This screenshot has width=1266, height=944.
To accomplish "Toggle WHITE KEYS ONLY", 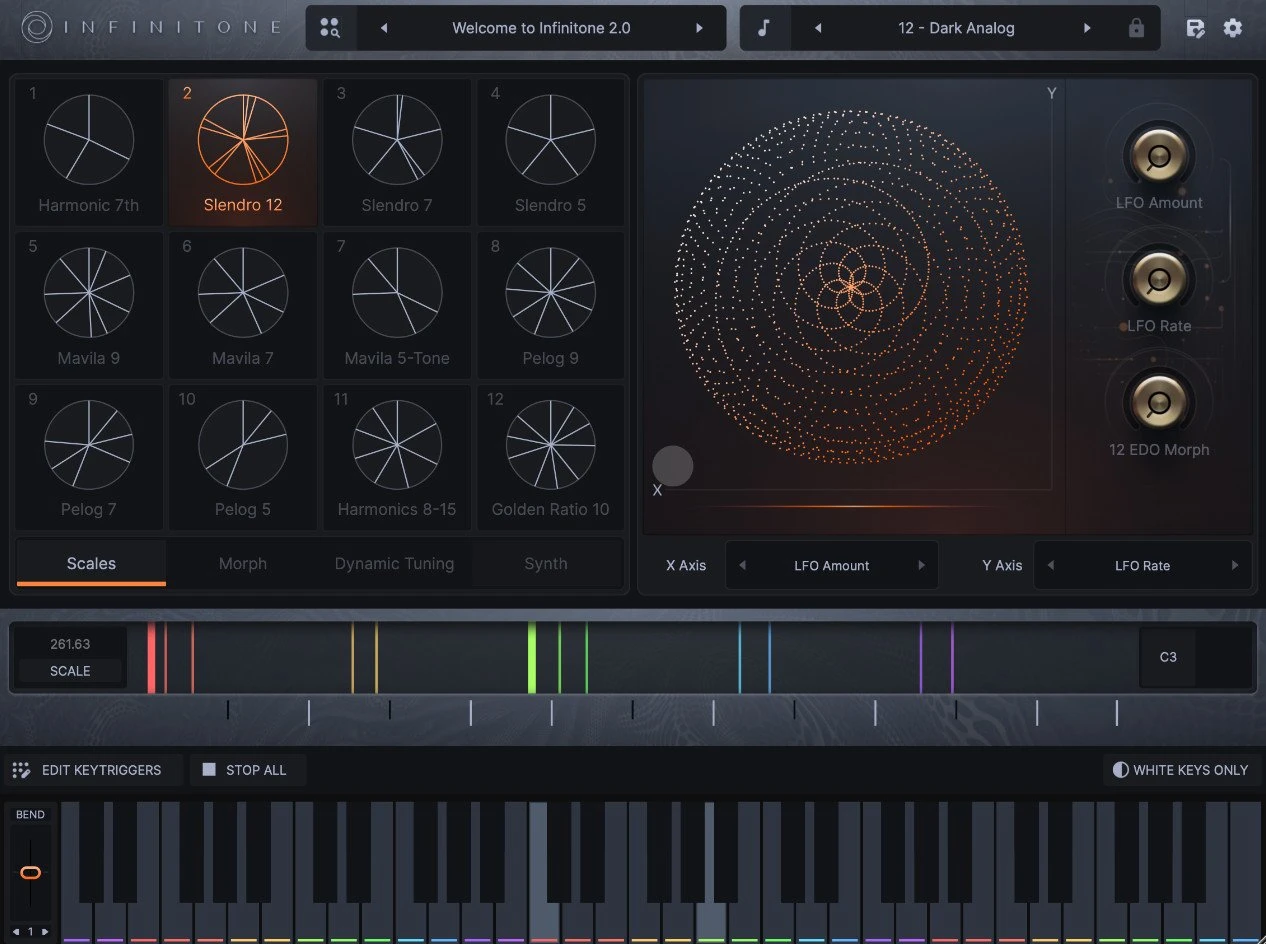I will coord(1181,770).
